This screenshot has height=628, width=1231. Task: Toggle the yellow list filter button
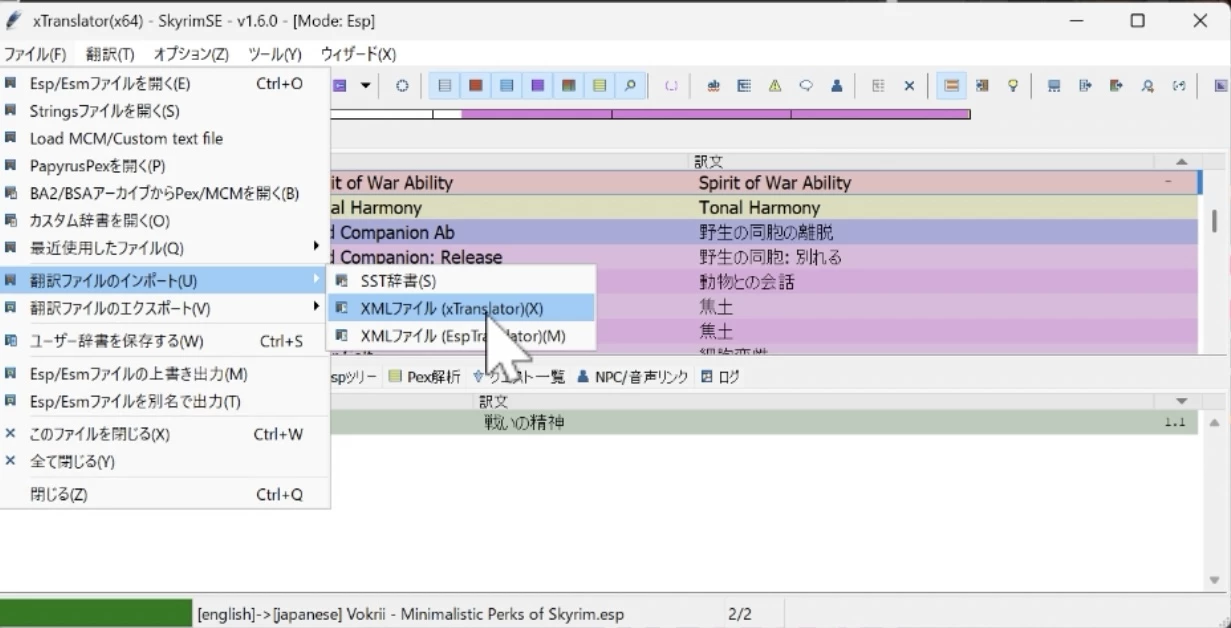(599, 86)
